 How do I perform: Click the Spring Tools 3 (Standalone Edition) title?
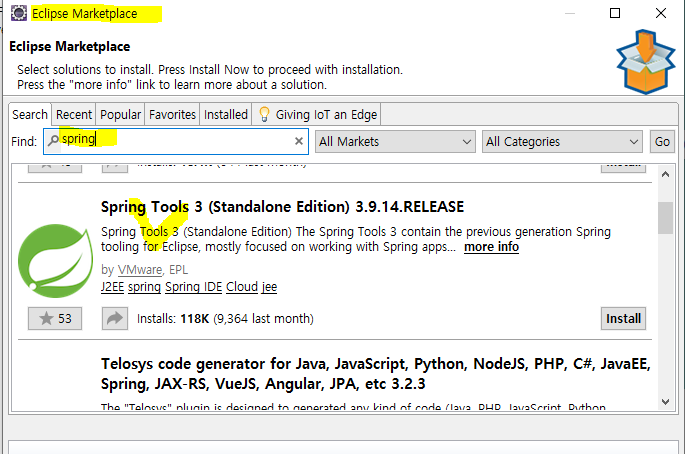tap(282, 207)
